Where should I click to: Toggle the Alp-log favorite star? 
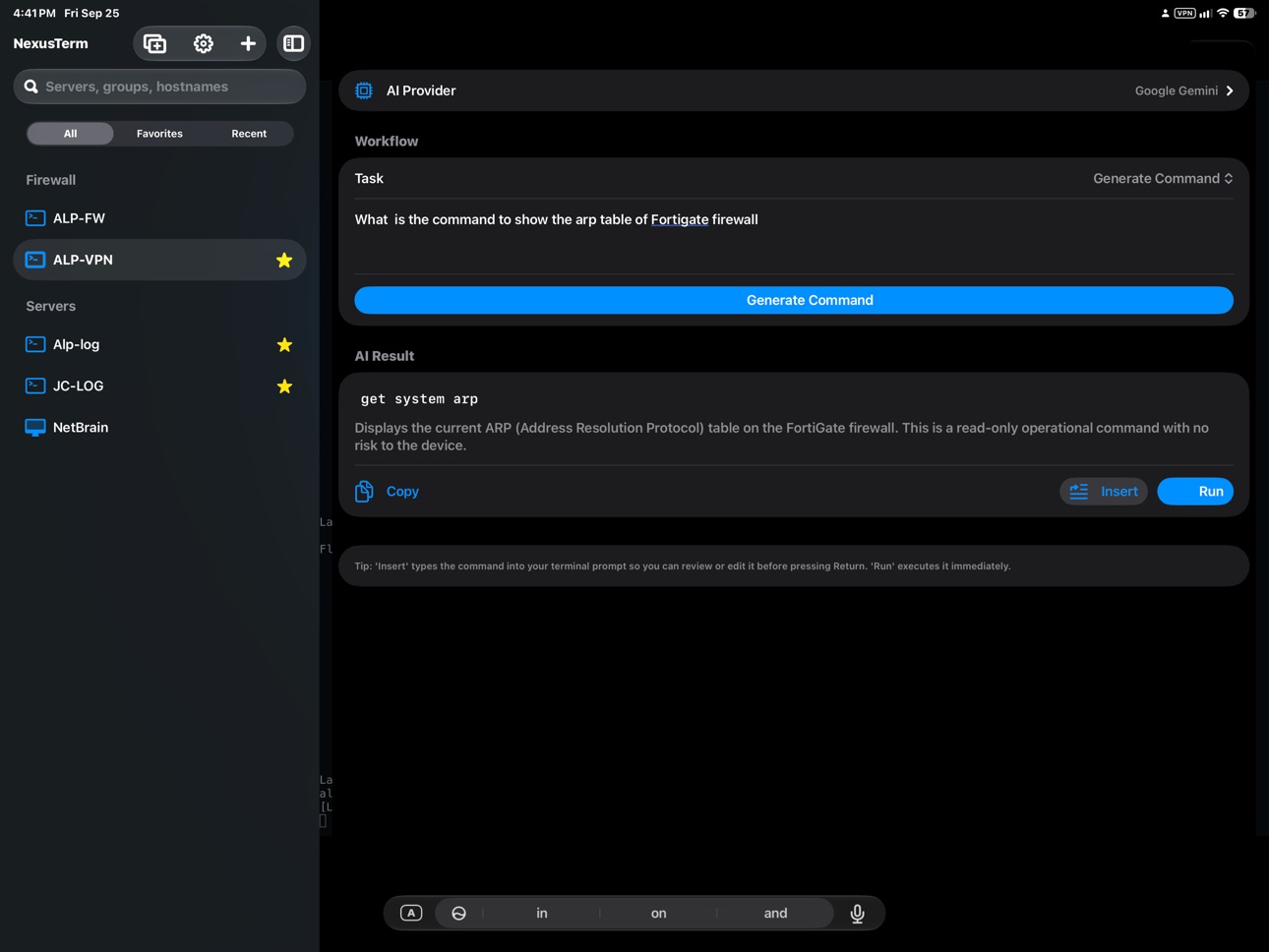(284, 345)
